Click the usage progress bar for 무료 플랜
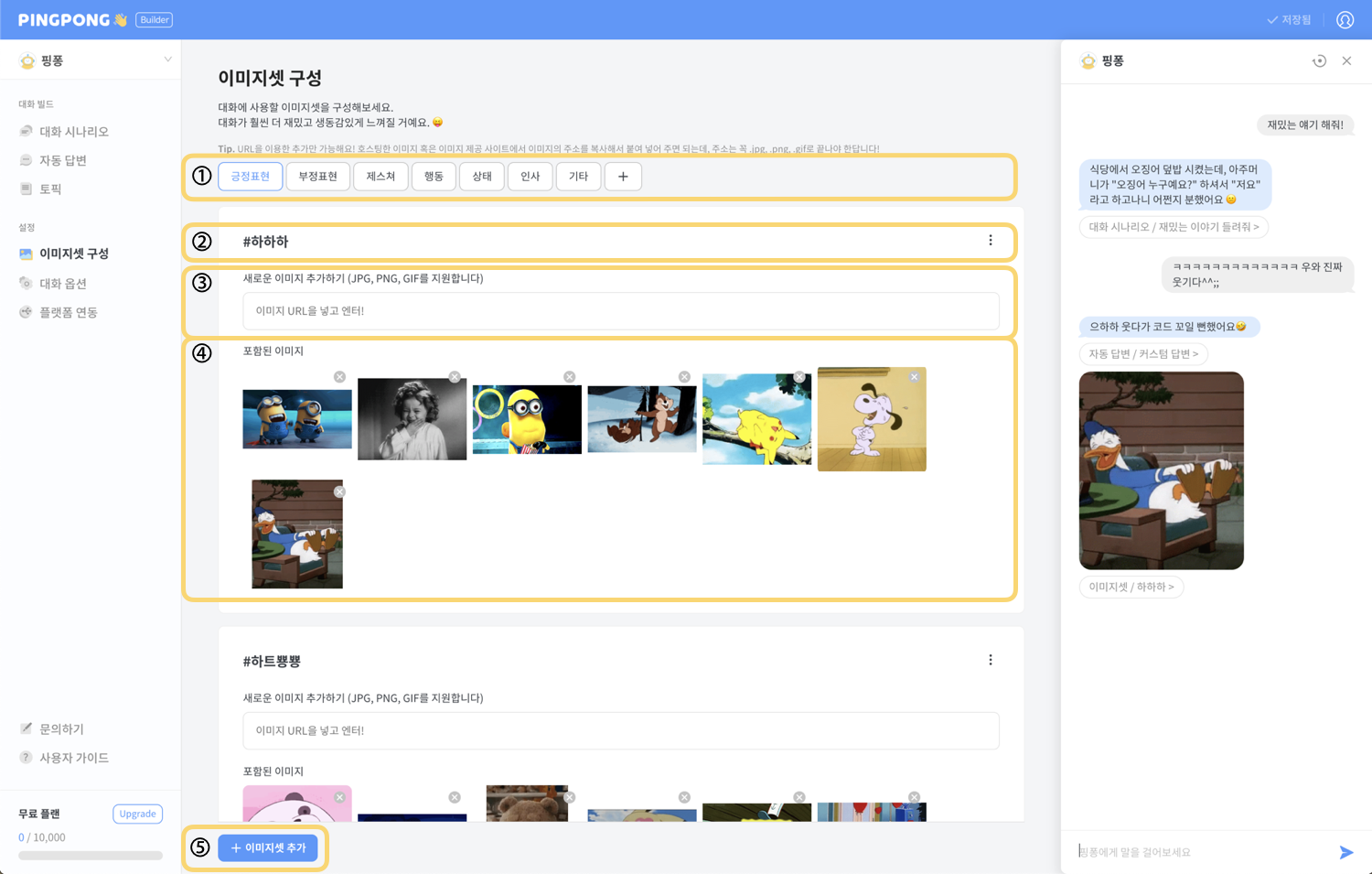Viewport: 1372px width, 874px height. (x=91, y=856)
